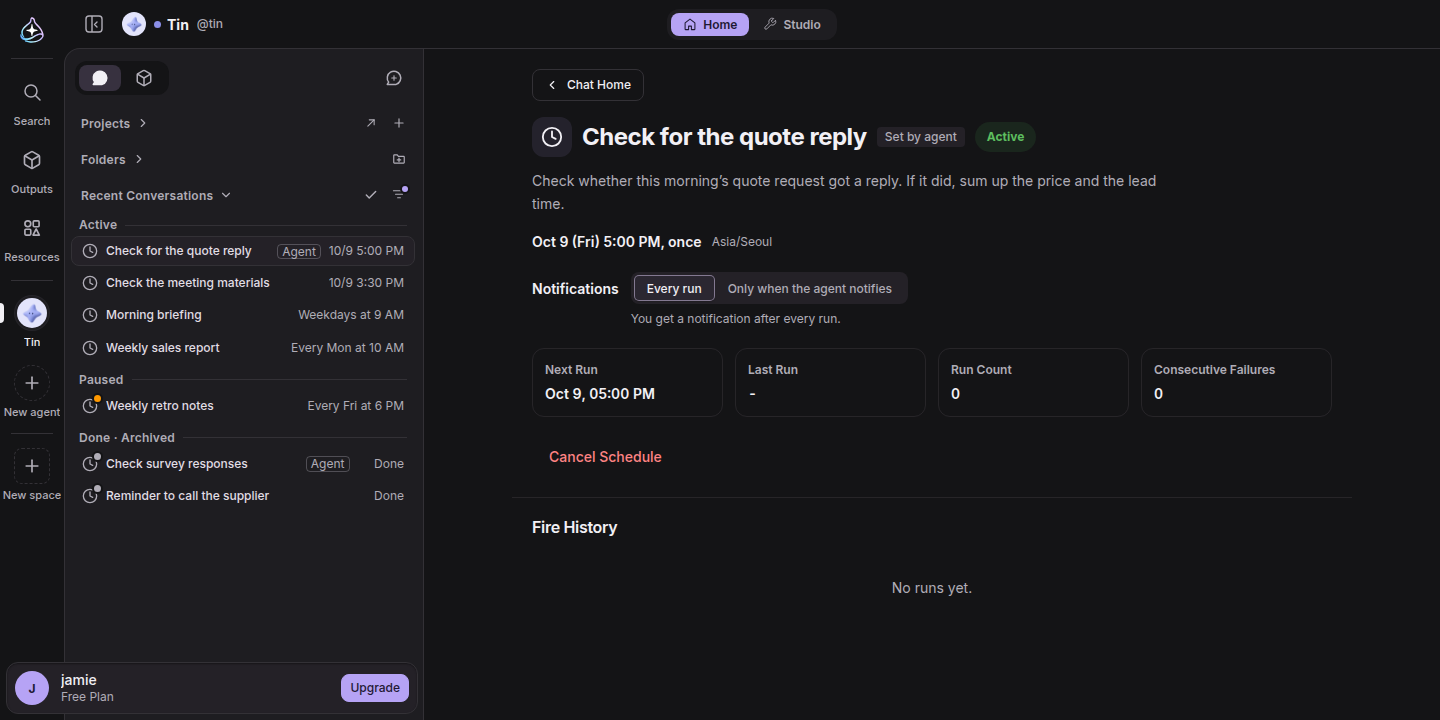Click the Upgrade button
The height and width of the screenshot is (720, 1440).
coord(375,688)
